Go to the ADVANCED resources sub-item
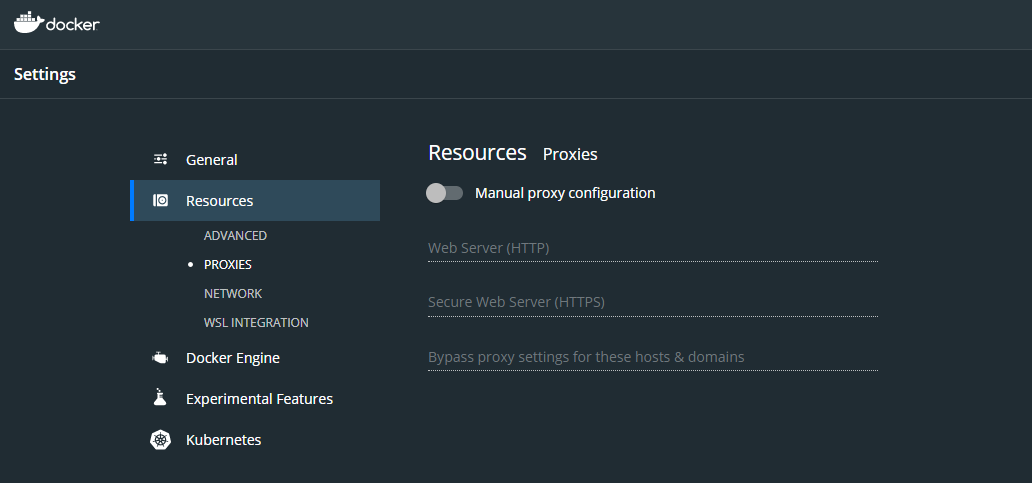This screenshot has width=1032, height=483. point(235,236)
